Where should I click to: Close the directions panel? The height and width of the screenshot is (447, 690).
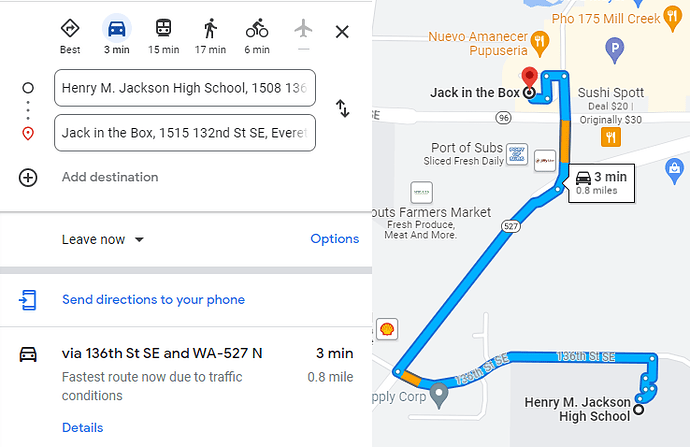click(342, 32)
